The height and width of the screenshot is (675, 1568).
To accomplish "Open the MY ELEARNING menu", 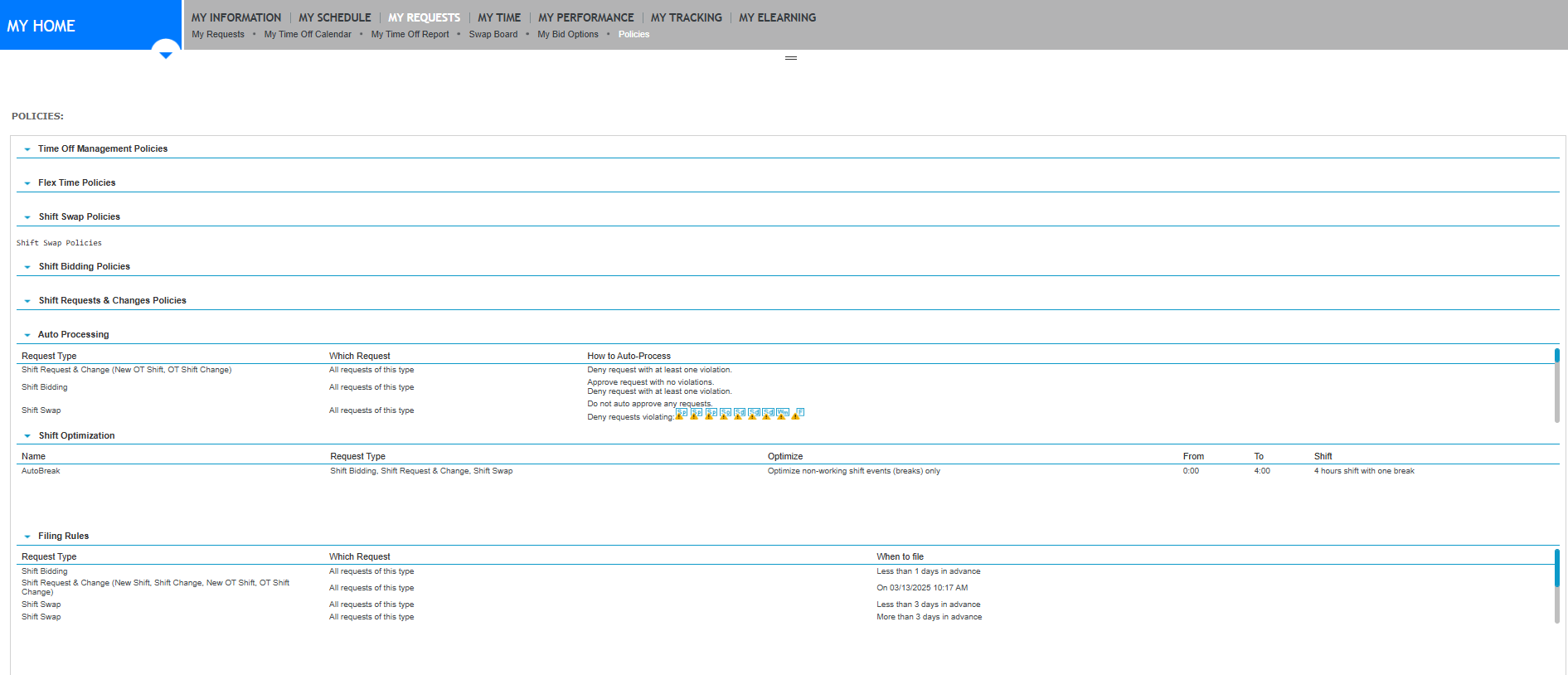I will (778, 17).
